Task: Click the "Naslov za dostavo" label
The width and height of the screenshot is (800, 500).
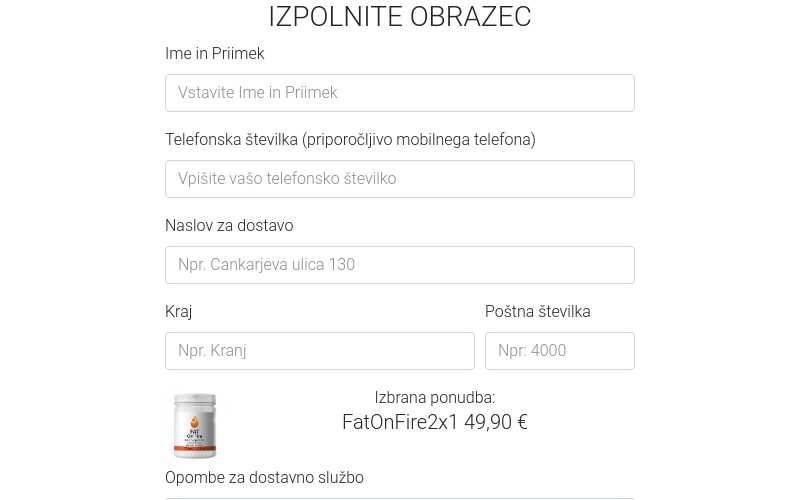Action: tap(229, 226)
